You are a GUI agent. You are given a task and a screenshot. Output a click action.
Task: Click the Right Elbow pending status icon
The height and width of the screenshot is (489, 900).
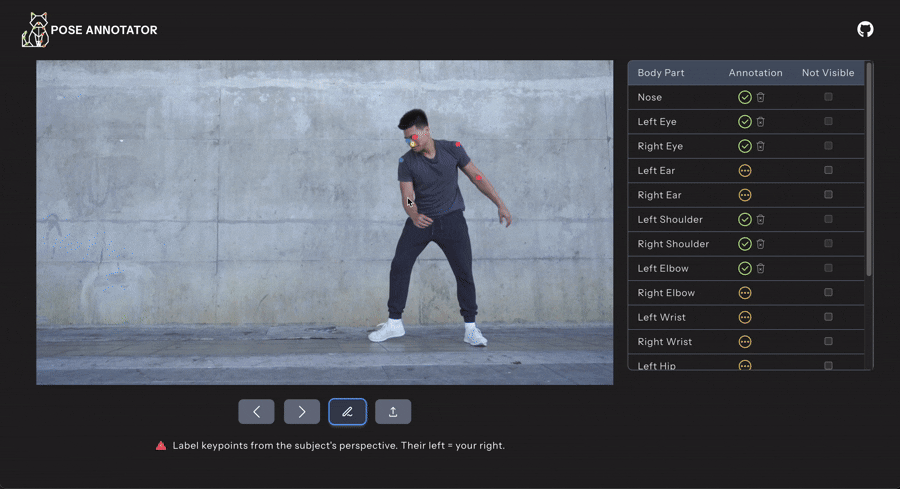coord(744,293)
